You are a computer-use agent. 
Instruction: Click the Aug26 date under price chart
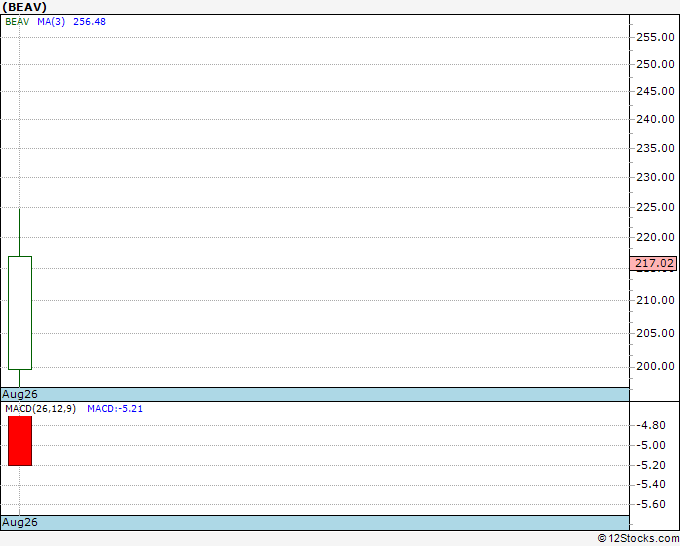pyautogui.click(x=20, y=394)
